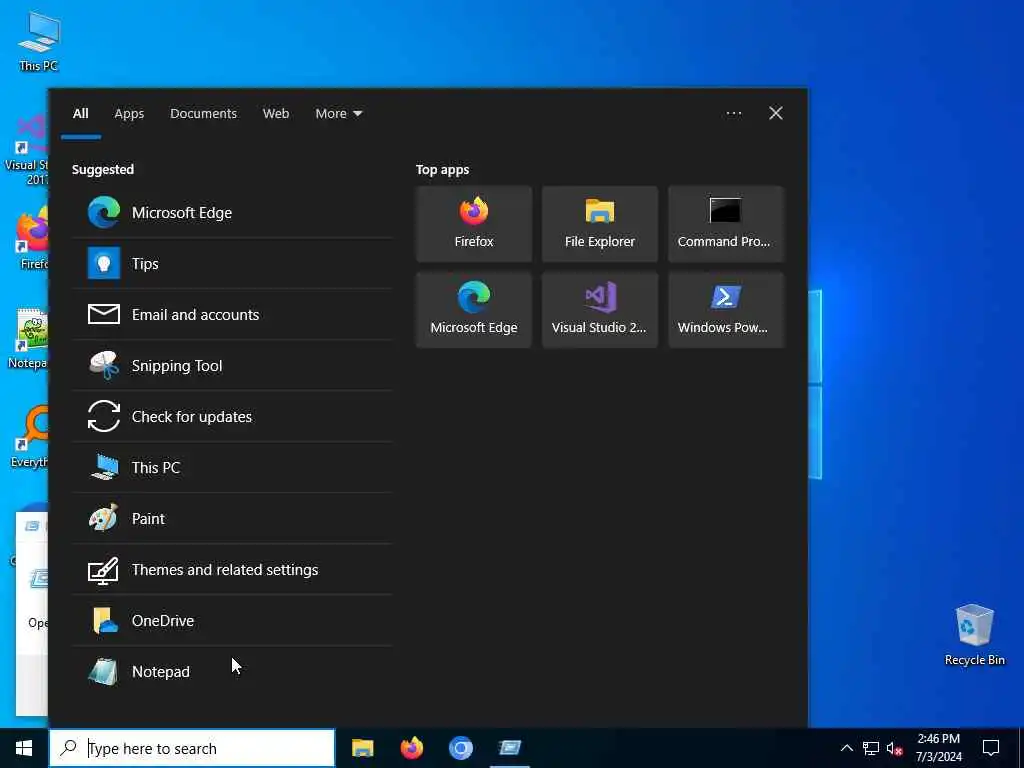Image resolution: width=1024 pixels, height=768 pixels.
Task: Switch to the Apps tab
Action: click(129, 114)
